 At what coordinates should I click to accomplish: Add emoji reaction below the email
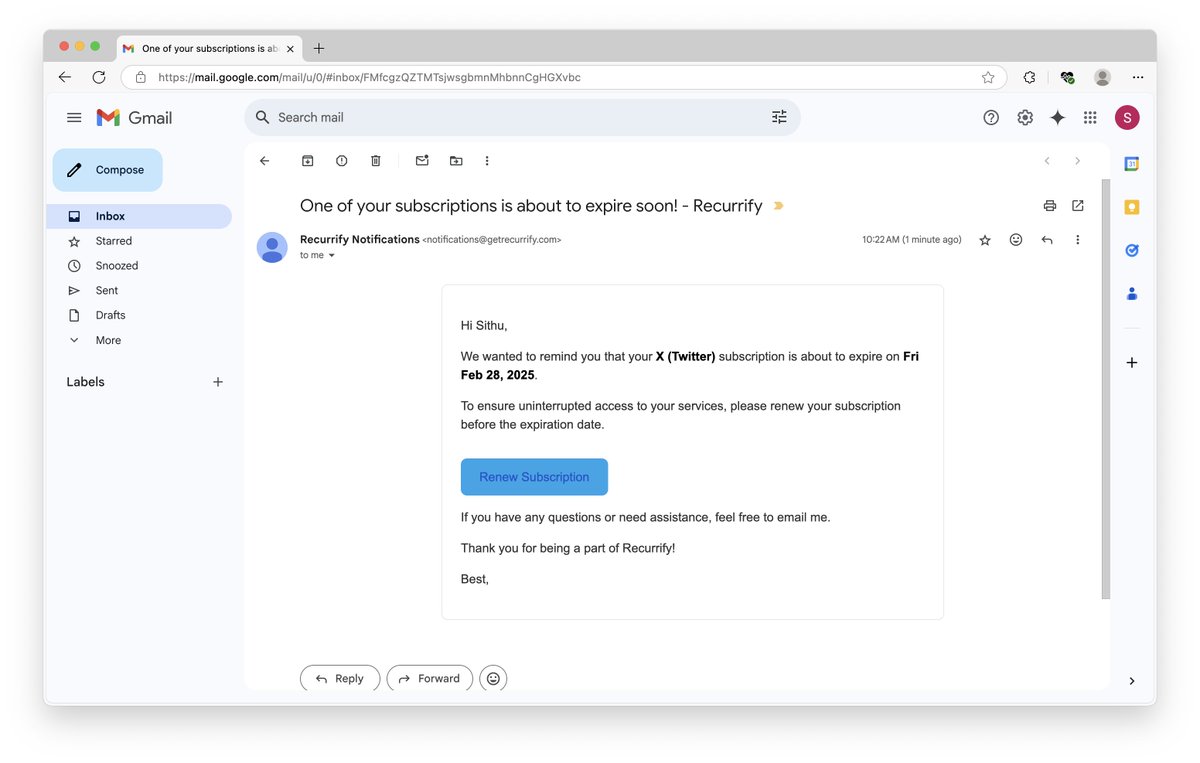coord(493,678)
